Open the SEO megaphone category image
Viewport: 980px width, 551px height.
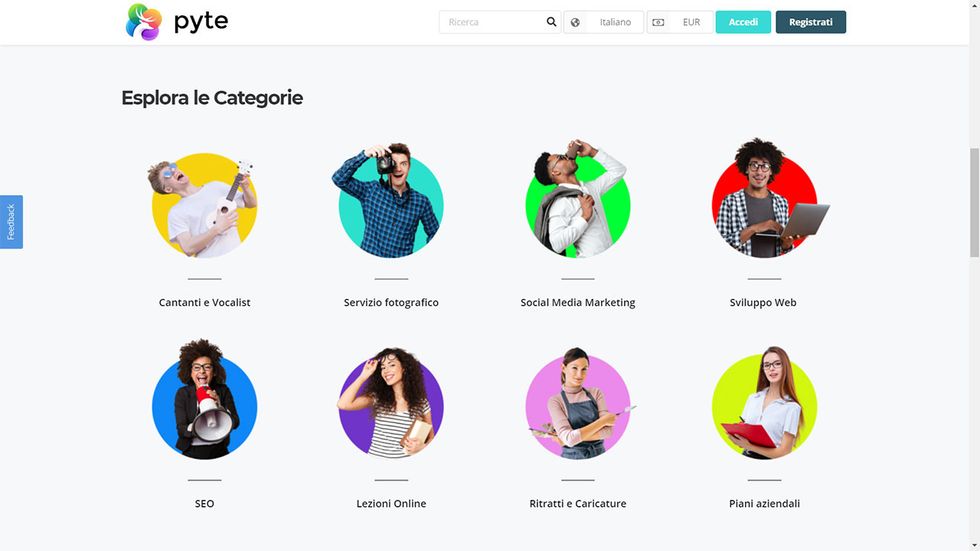click(x=204, y=400)
